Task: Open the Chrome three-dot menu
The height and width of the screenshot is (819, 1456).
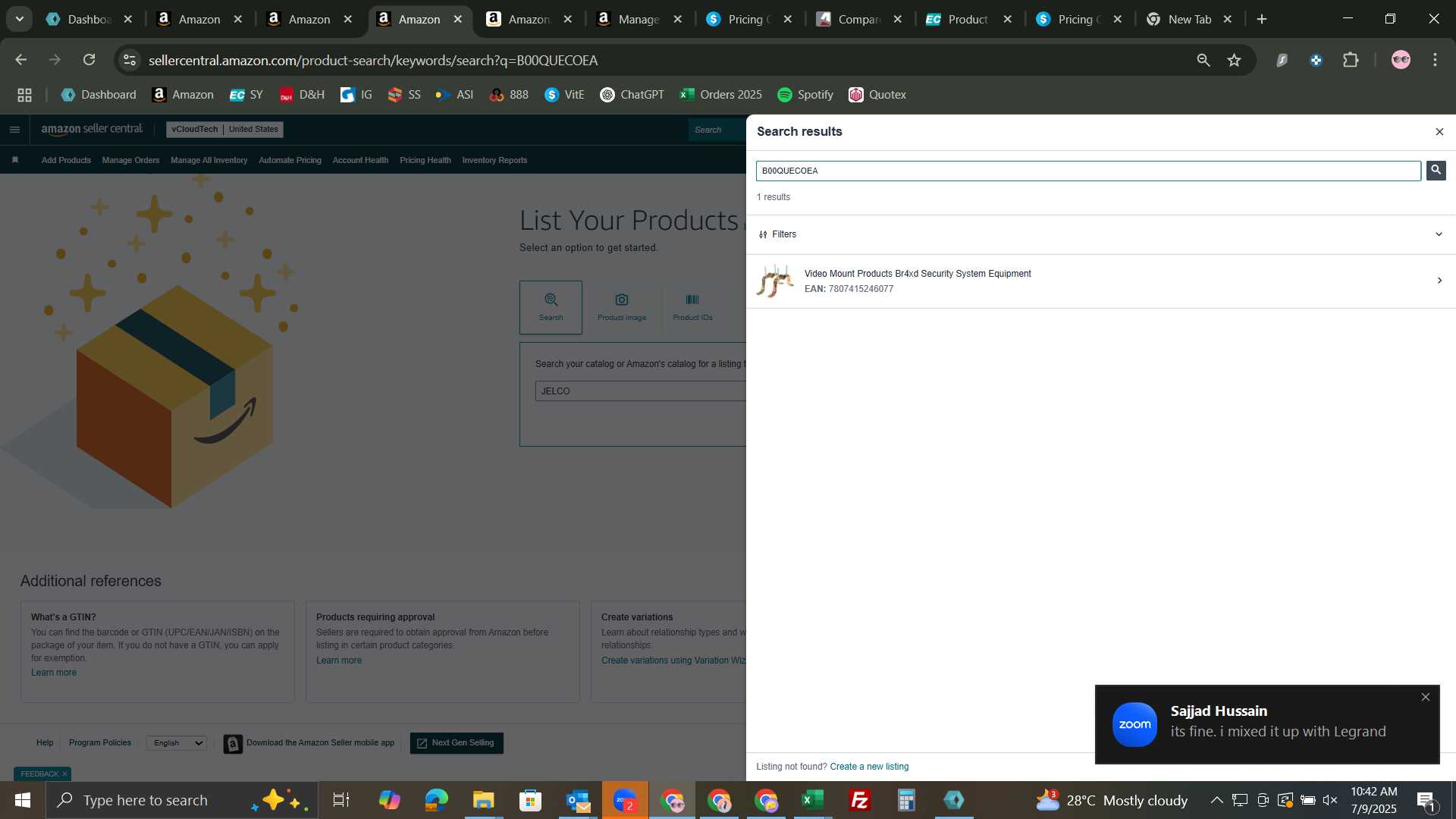Action: pyautogui.click(x=1436, y=60)
